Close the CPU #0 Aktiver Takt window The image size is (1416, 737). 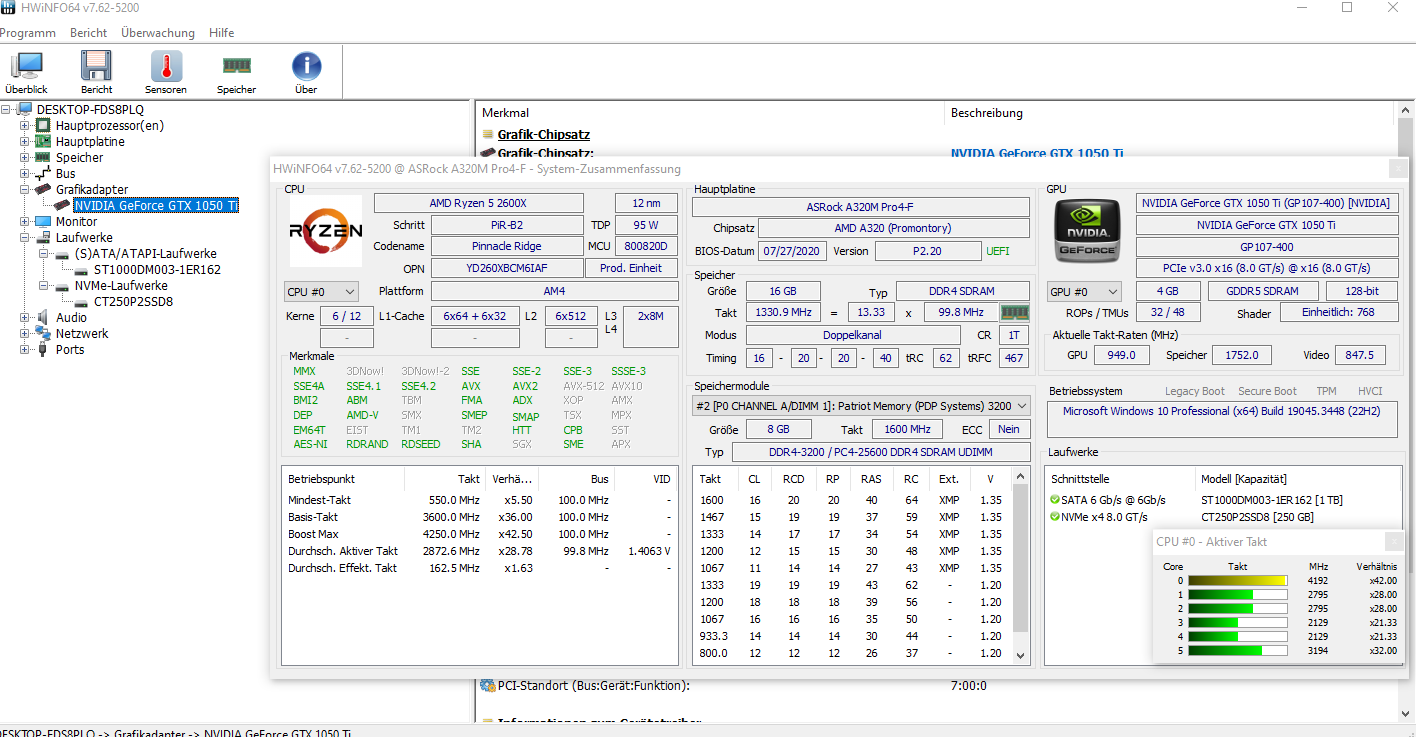pos(1394,541)
